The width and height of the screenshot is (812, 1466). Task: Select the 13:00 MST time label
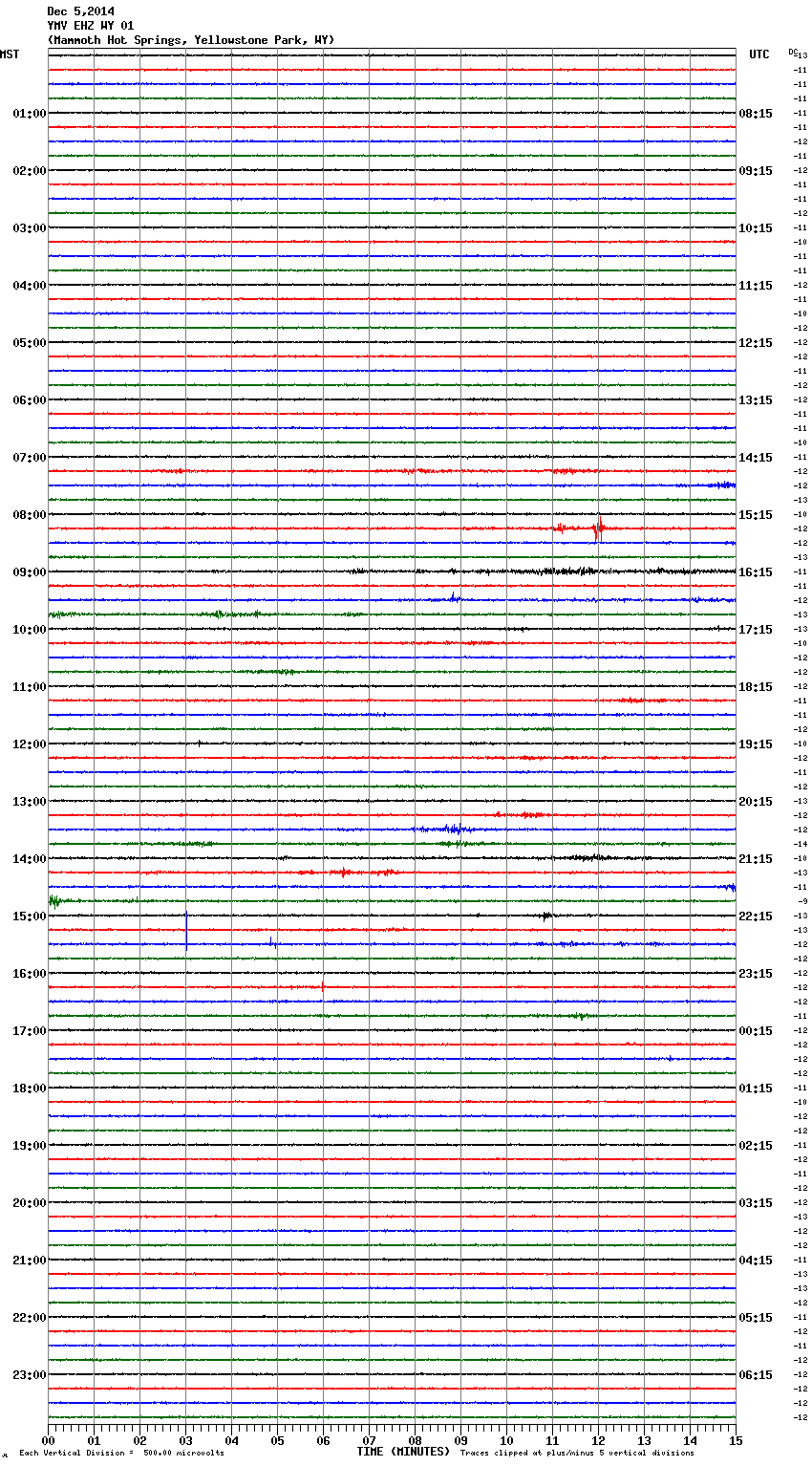click(x=30, y=802)
